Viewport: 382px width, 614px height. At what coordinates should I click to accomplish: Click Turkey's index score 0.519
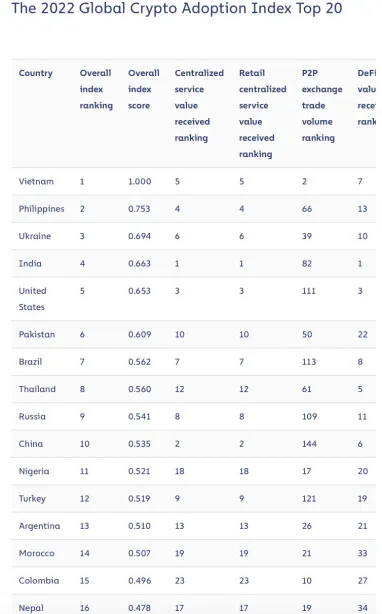pos(139,498)
